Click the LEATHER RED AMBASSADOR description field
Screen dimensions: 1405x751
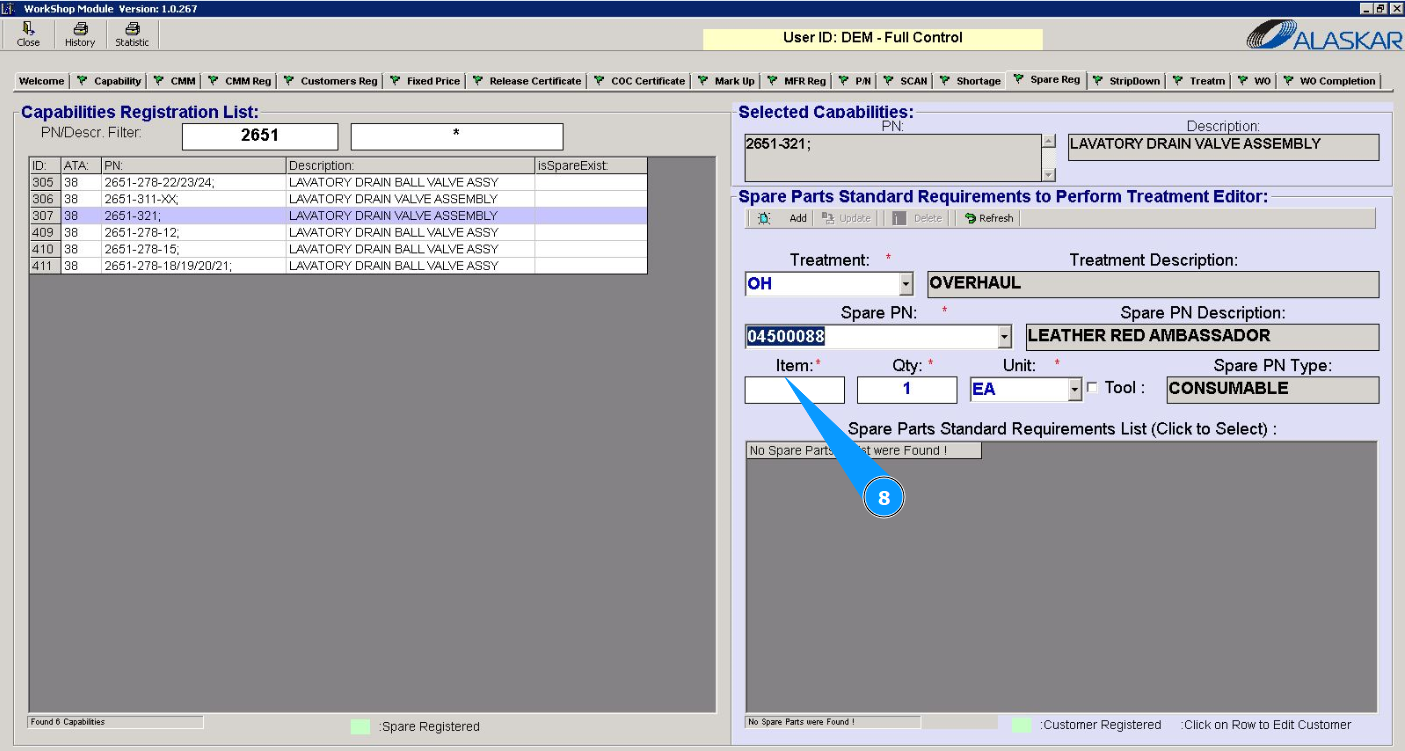pos(1202,337)
